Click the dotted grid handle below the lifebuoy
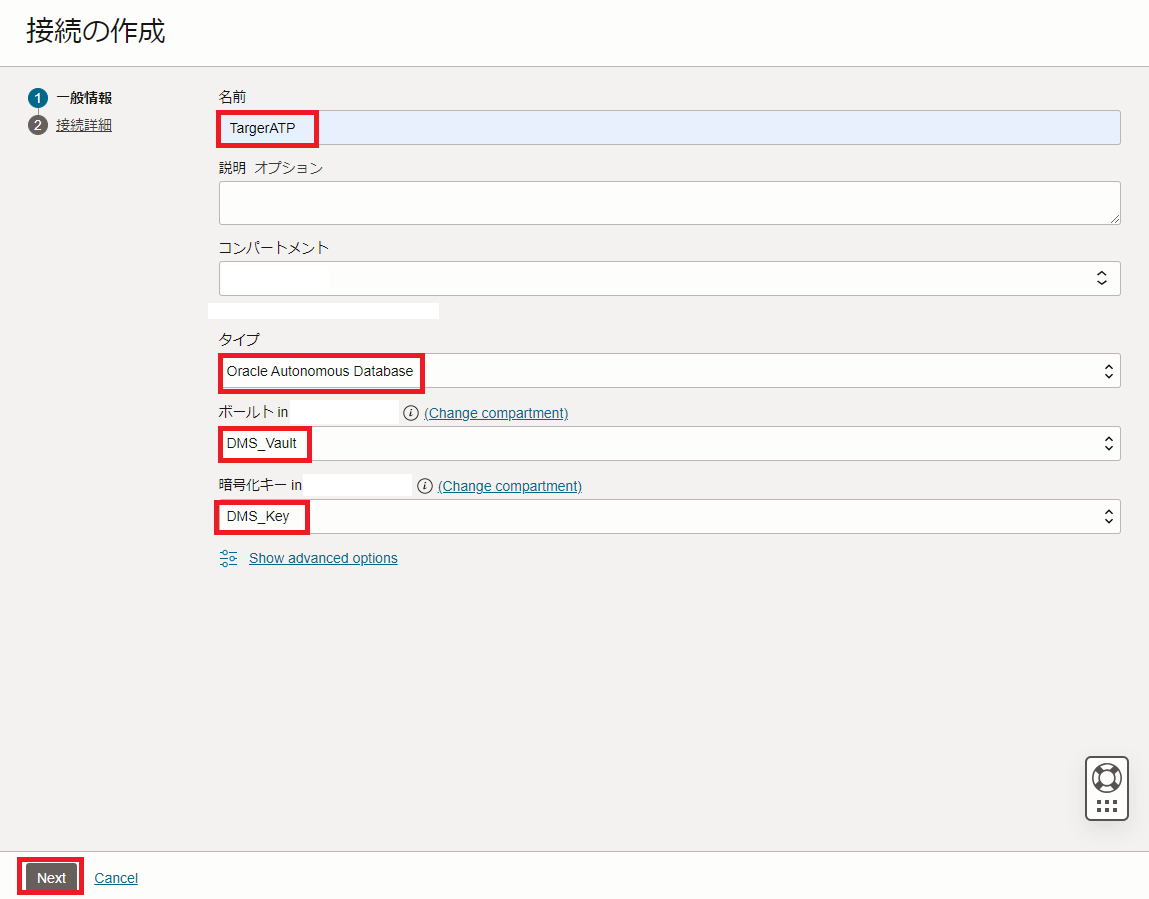This screenshot has width=1149, height=899. coord(1106,805)
